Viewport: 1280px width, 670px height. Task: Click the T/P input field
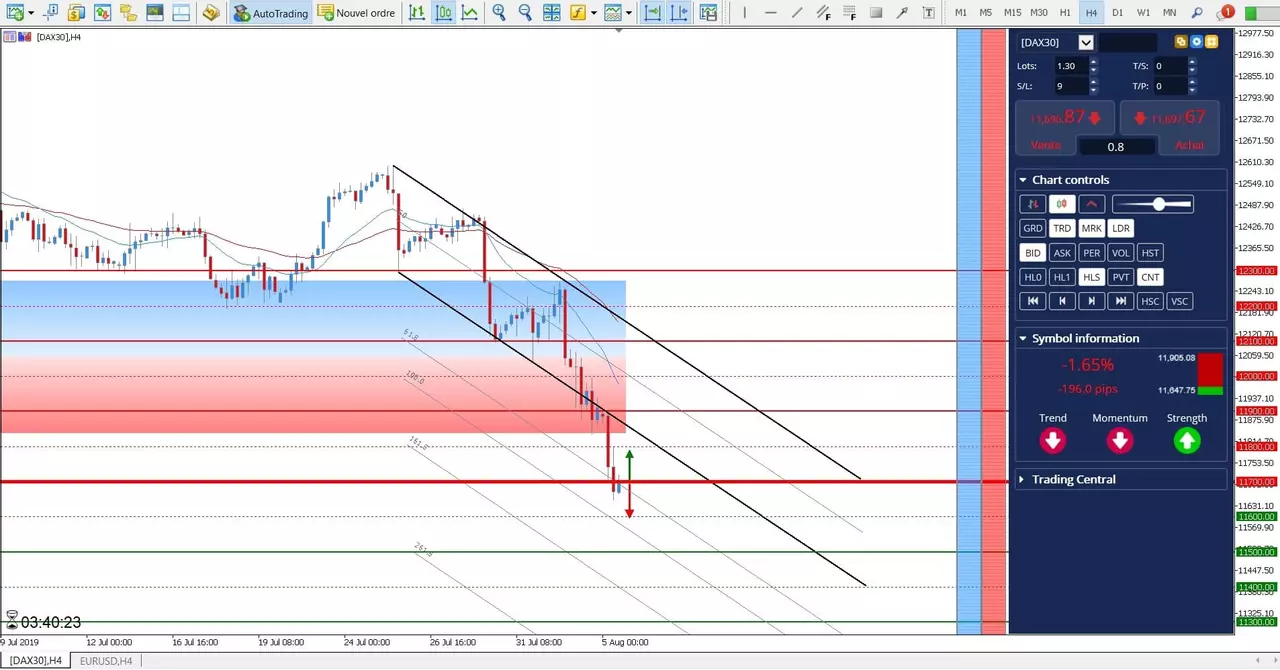1170,86
